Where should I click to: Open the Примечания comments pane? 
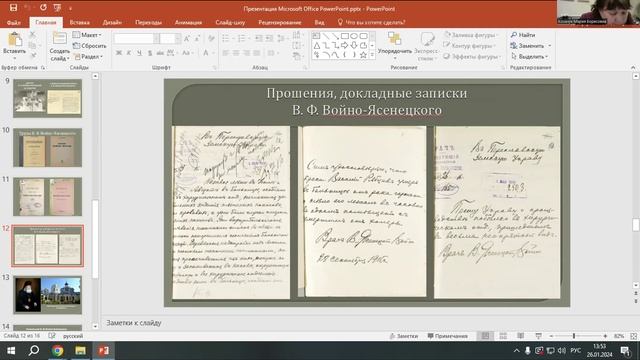pyautogui.click(x=447, y=336)
